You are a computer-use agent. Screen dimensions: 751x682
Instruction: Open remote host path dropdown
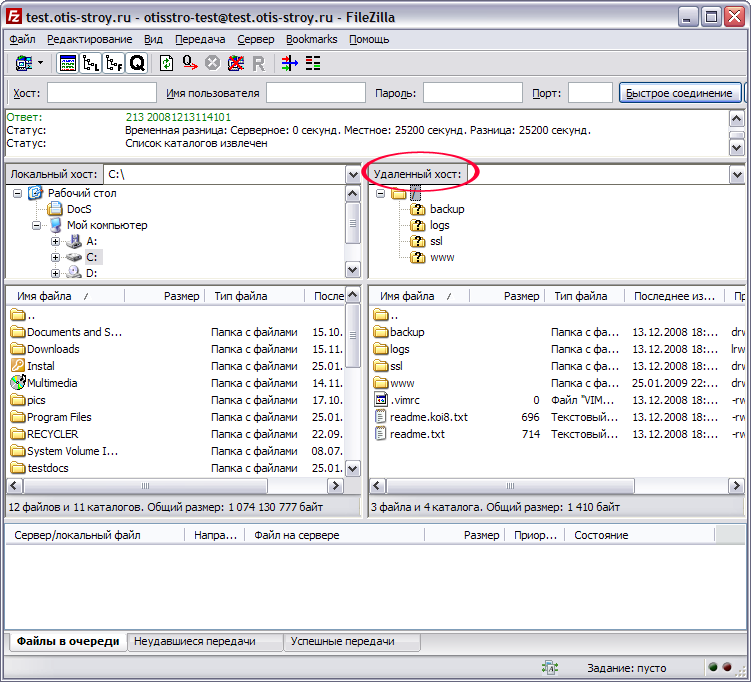(x=738, y=174)
